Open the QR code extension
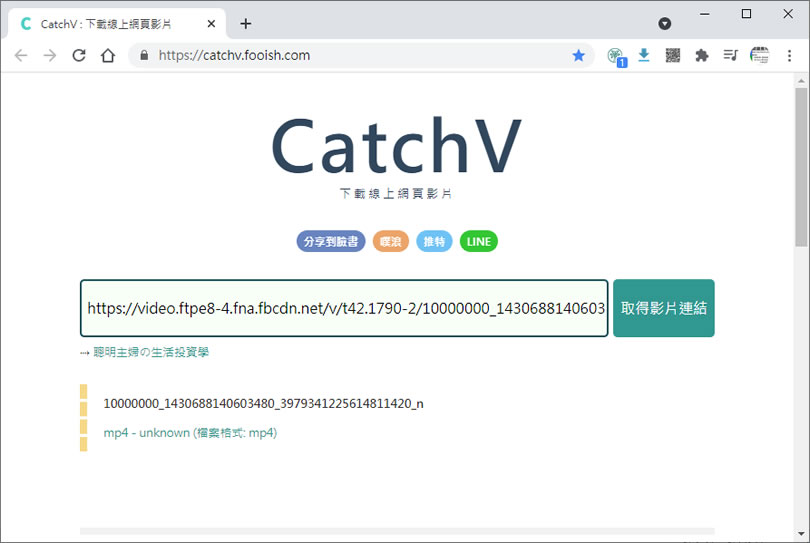 tap(673, 55)
